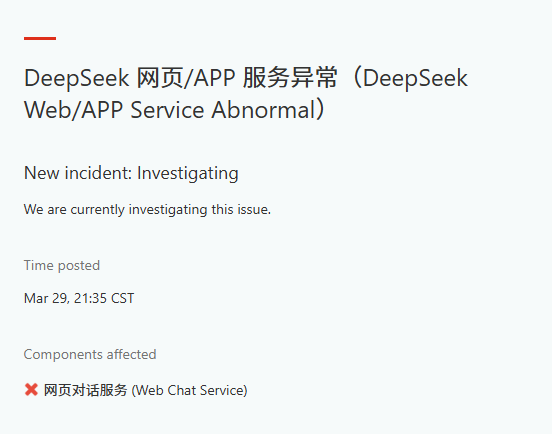
Task: Select the 'Mar 29, 21:35 CST' timestamp
Action: pyautogui.click(x=79, y=298)
